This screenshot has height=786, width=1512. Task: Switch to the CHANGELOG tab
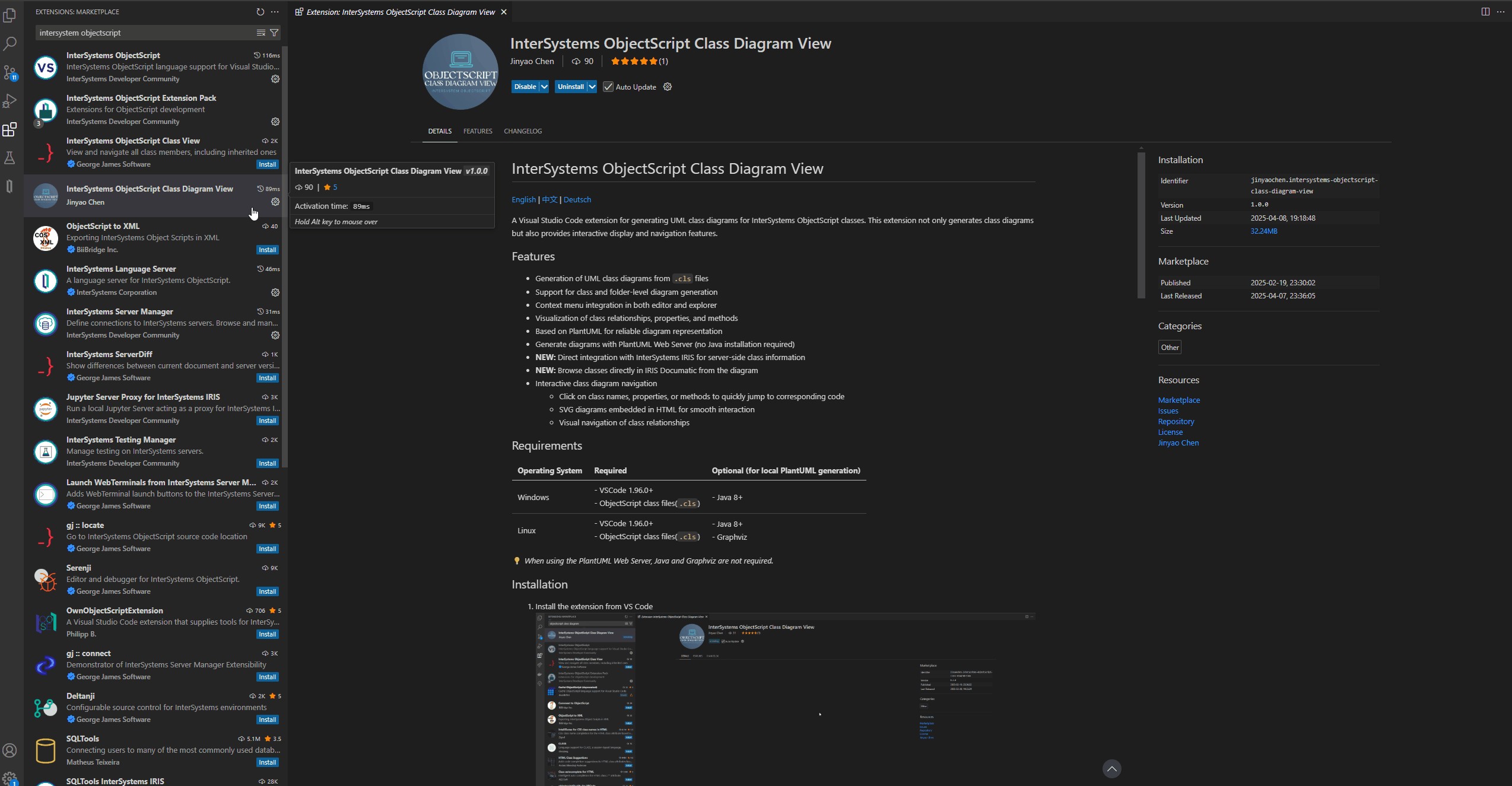tap(522, 131)
